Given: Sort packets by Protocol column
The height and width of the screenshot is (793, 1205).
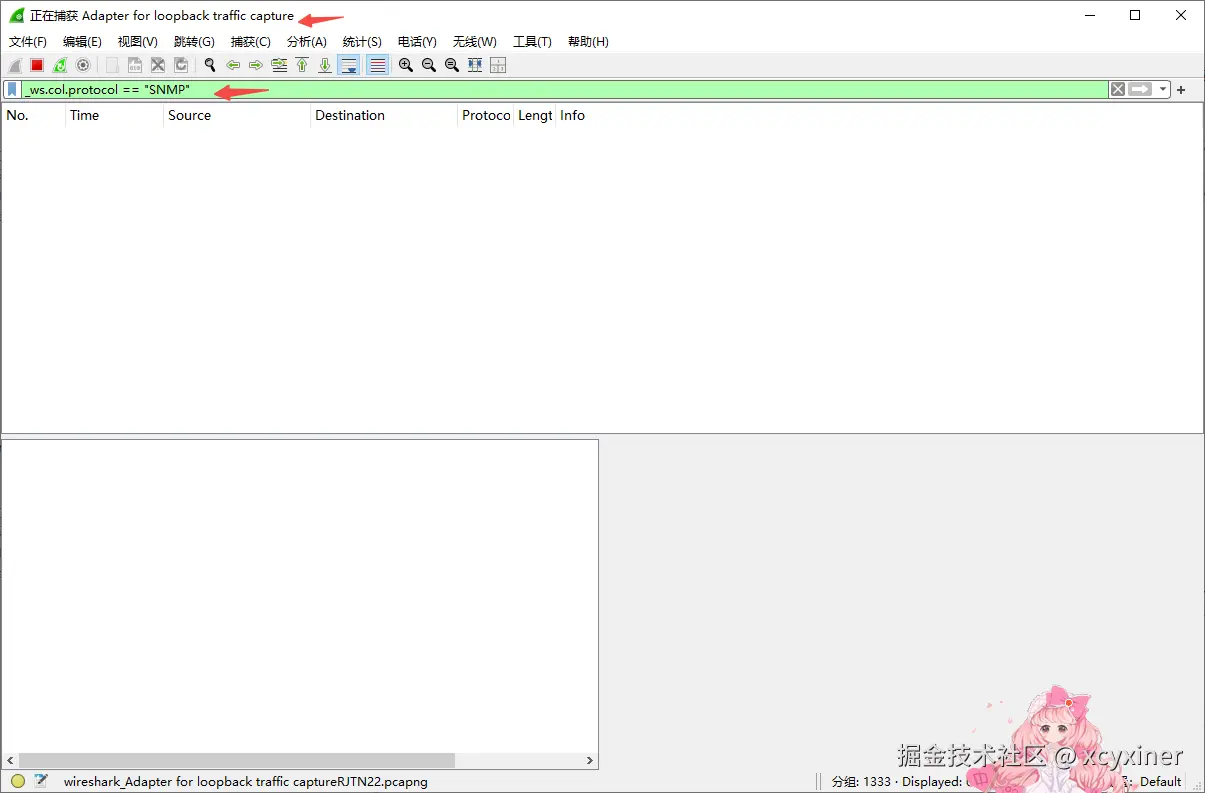Looking at the screenshot, I should pyautogui.click(x=486, y=115).
